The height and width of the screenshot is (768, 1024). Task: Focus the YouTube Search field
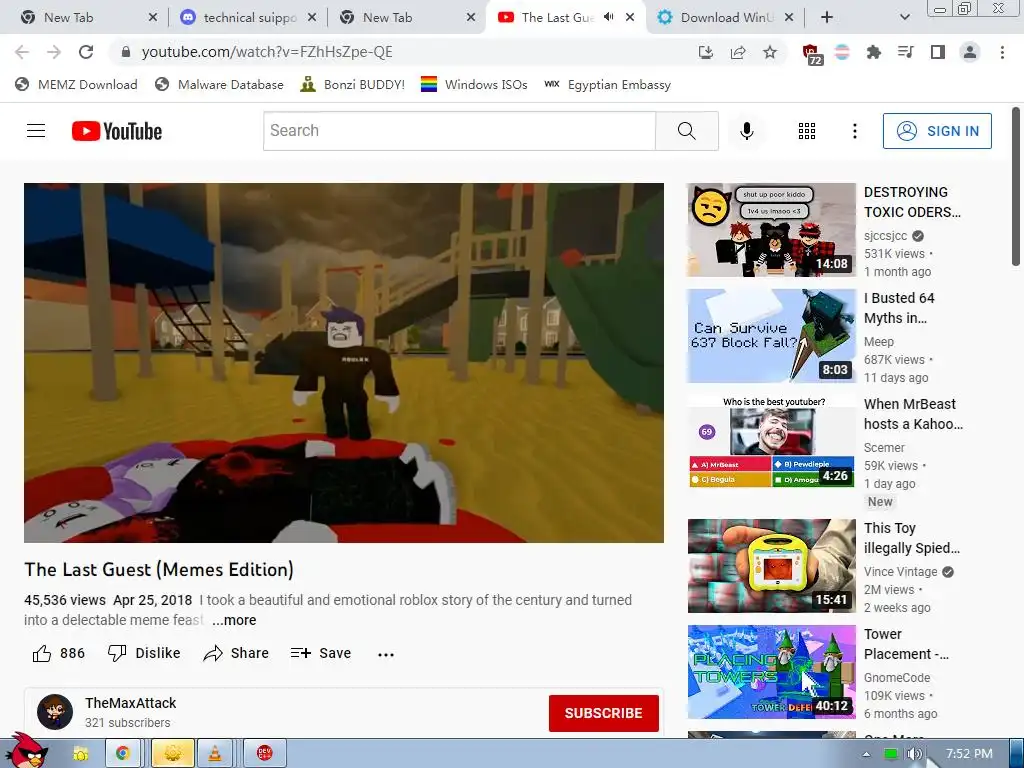point(459,131)
